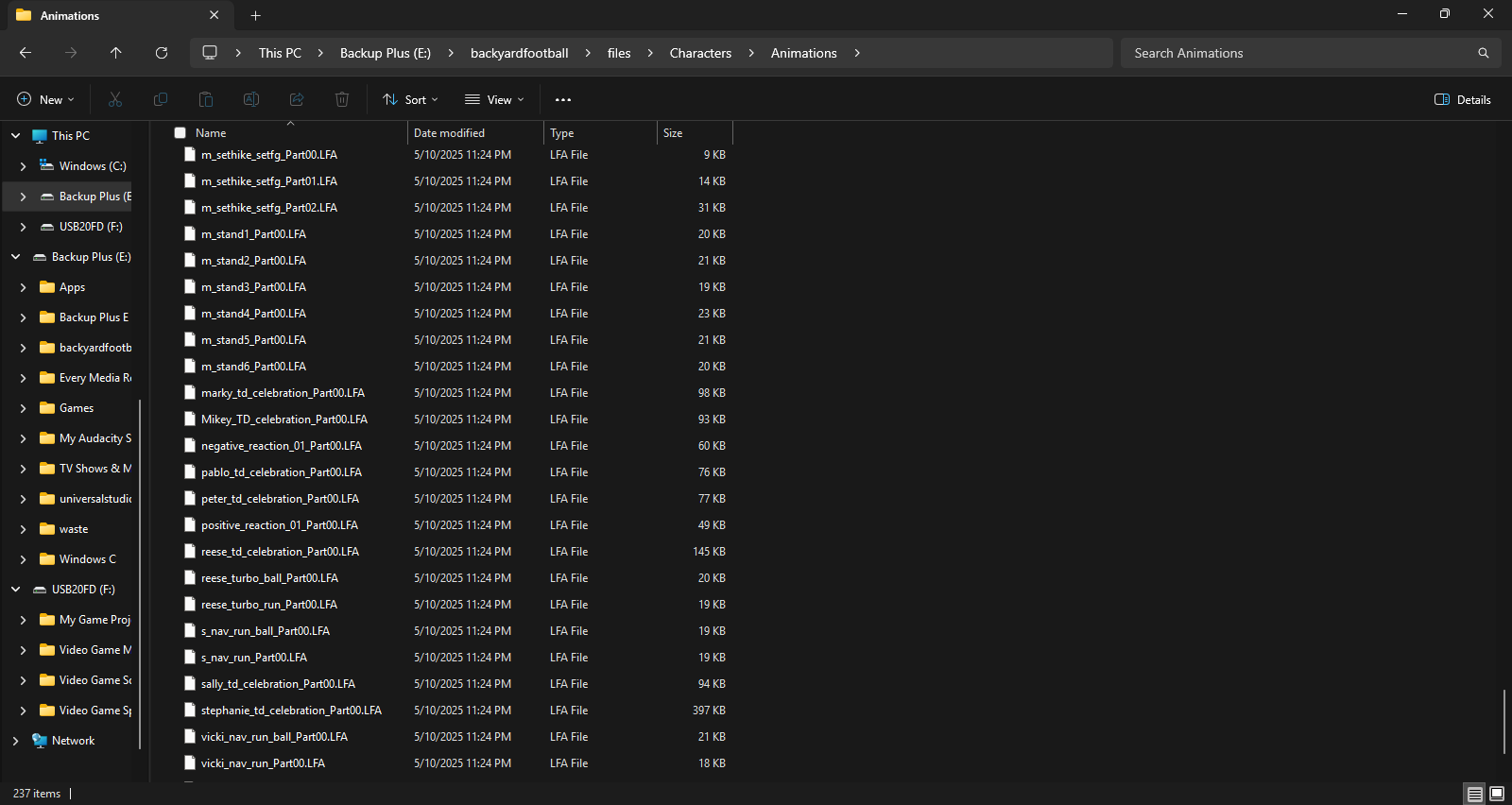Click file icon of m_stand1_Part00.LFA

[190, 233]
